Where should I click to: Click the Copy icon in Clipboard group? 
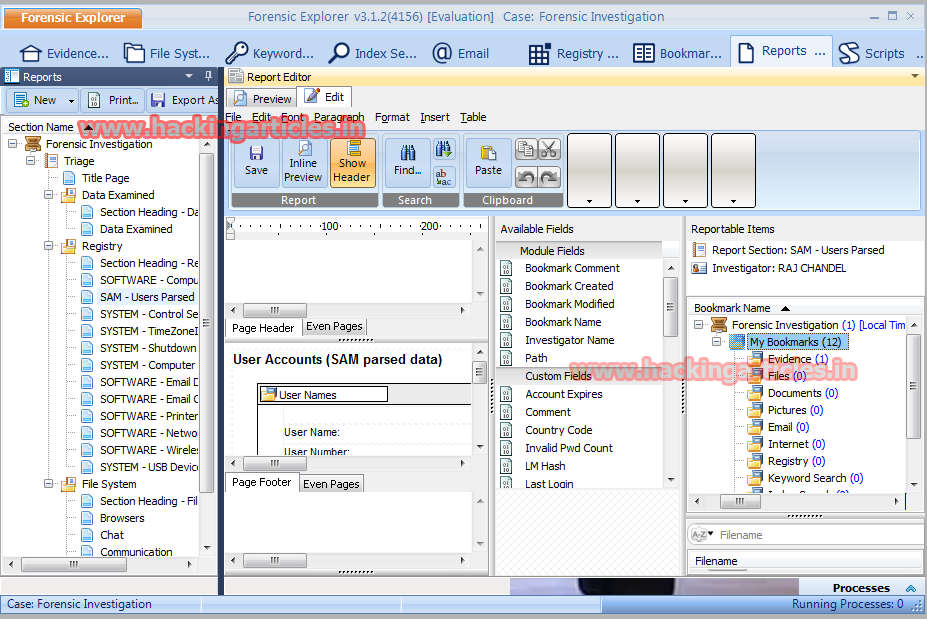pyautogui.click(x=526, y=149)
